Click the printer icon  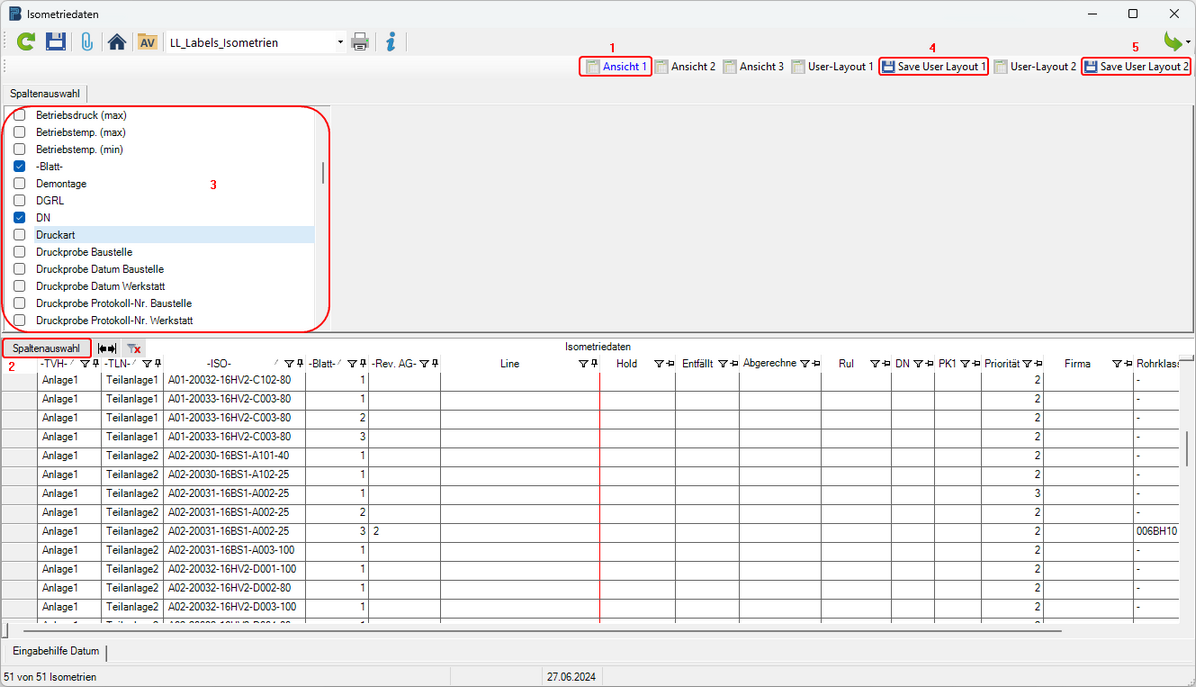pyautogui.click(x=360, y=42)
